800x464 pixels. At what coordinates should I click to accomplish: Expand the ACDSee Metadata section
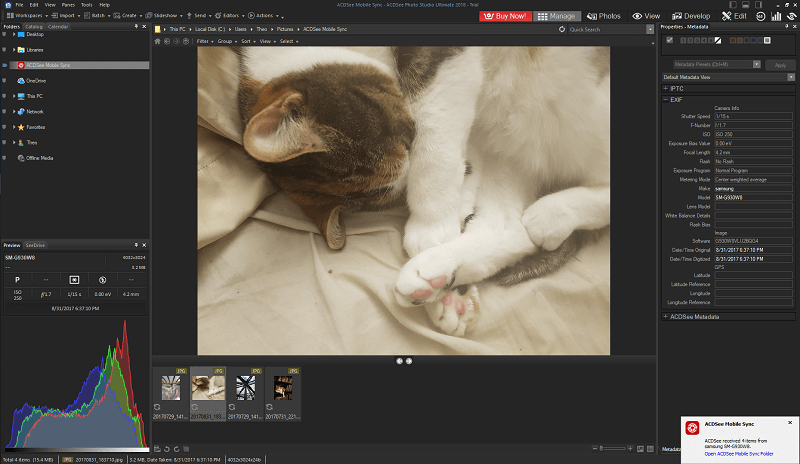pyautogui.click(x=666, y=316)
